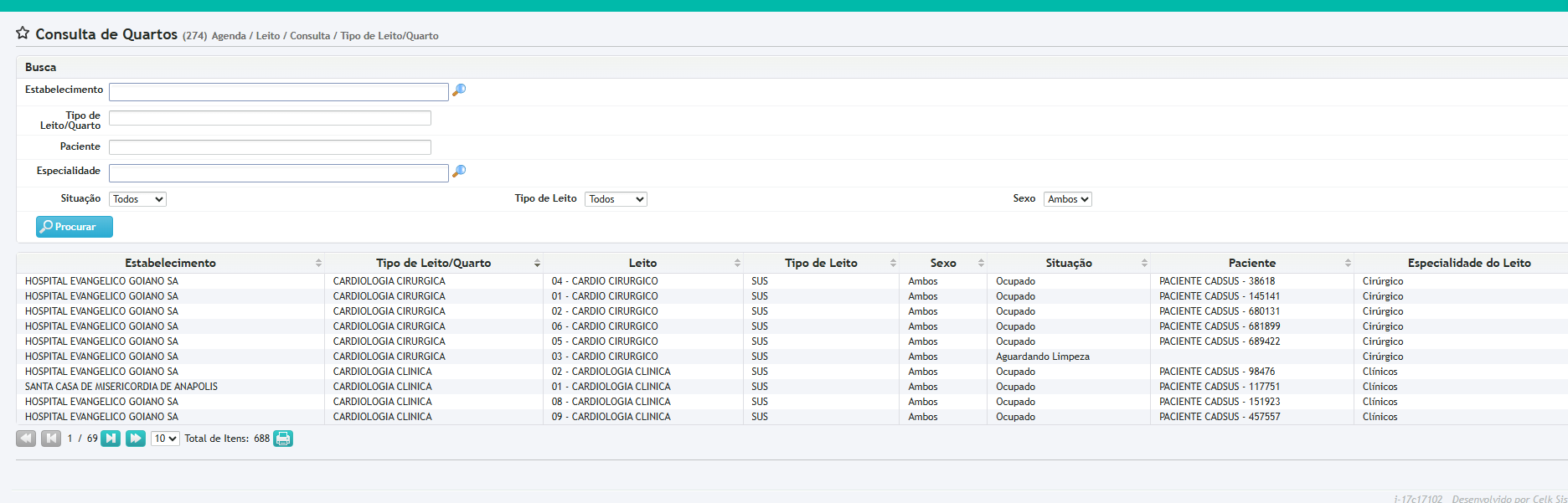Sort the table by Estabelecimento column
Image resolution: width=1568 pixels, height=503 pixels.
click(x=170, y=263)
